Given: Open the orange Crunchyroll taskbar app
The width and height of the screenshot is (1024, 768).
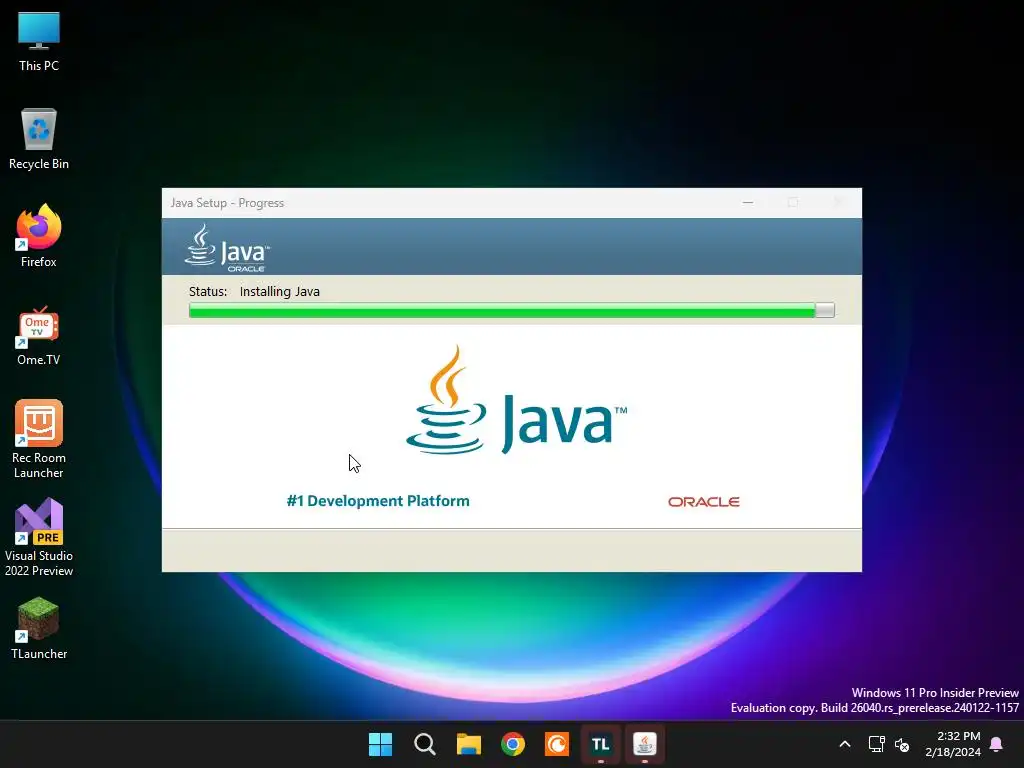Looking at the screenshot, I should coord(556,744).
